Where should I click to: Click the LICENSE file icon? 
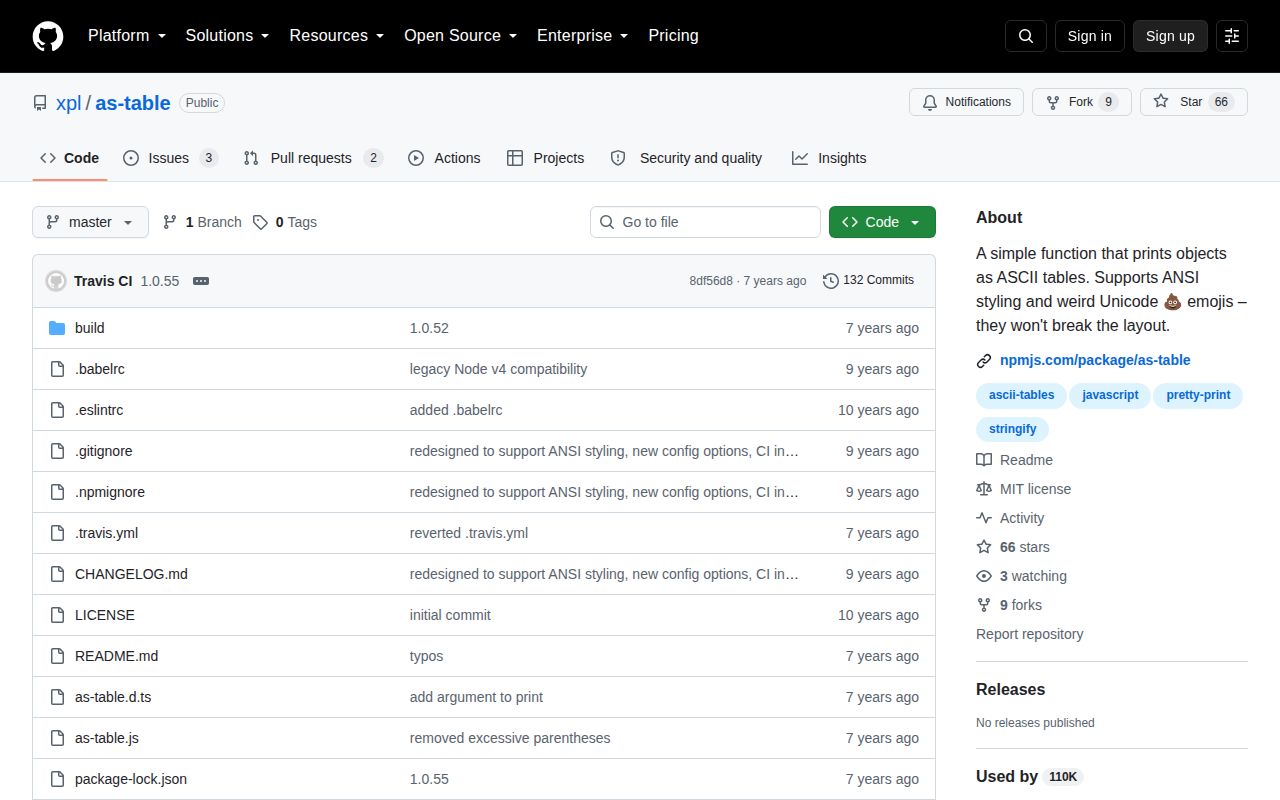(x=57, y=615)
